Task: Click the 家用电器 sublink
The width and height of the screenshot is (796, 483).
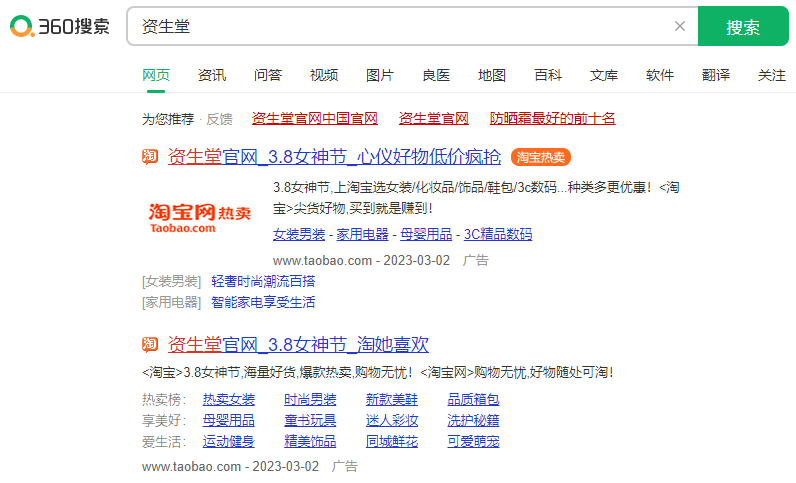Action: [362, 234]
